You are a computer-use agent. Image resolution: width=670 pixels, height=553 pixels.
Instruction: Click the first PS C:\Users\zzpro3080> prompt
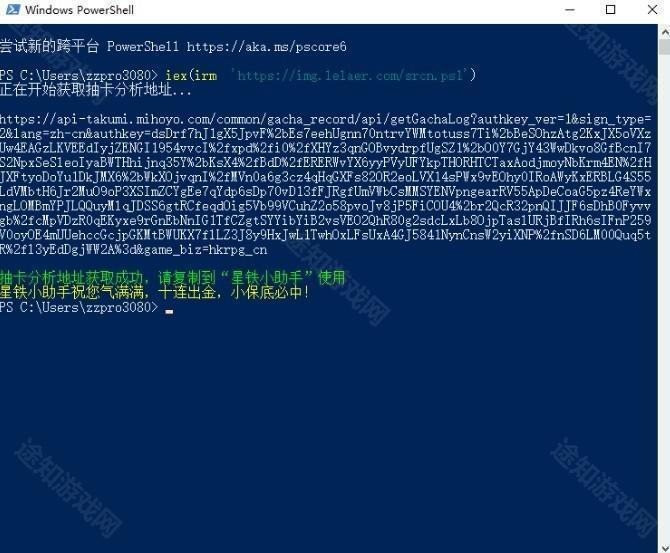(79, 75)
